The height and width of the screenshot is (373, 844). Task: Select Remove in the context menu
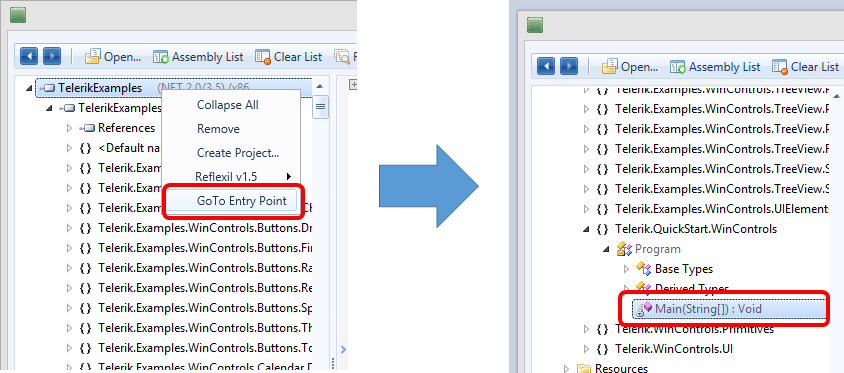coord(218,129)
